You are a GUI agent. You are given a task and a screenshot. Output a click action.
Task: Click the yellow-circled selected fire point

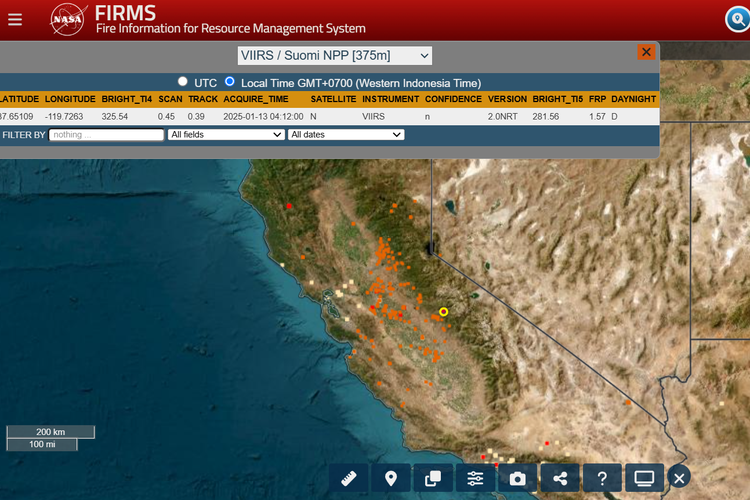click(444, 312)
